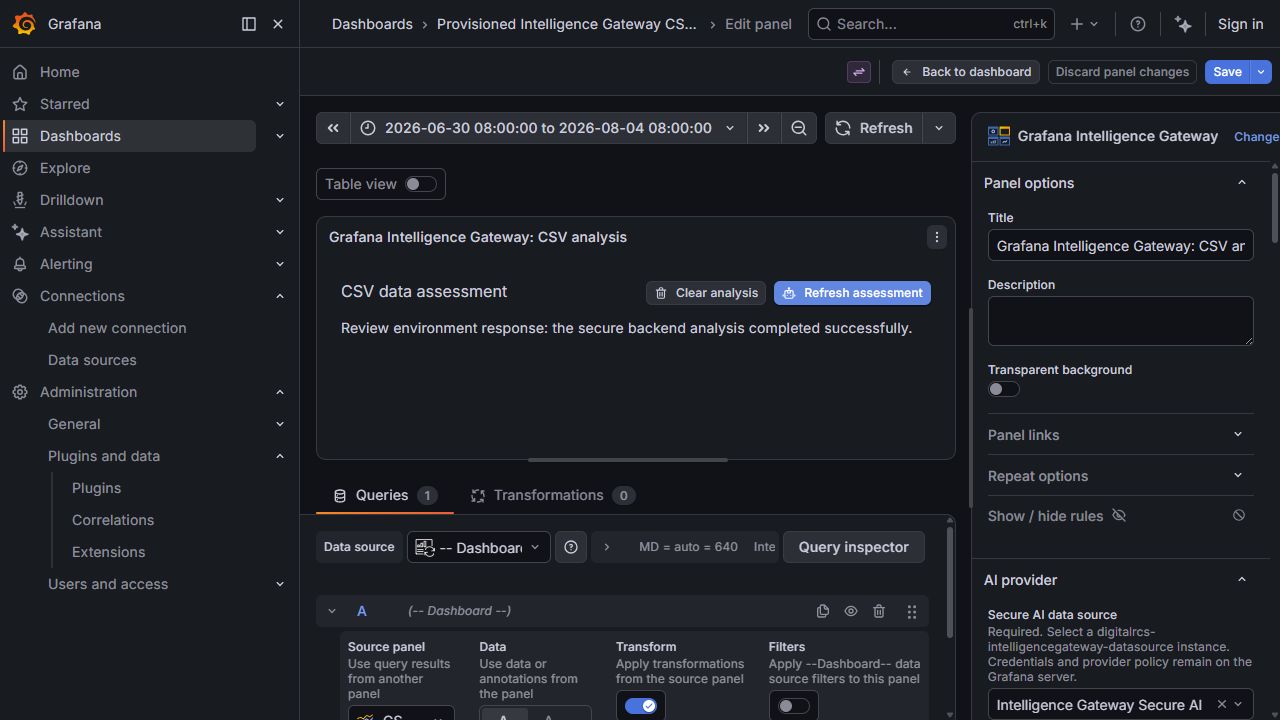This screenshot has width=1280, height=720.
Task: Click the search bar
Action: pos(929,24)
